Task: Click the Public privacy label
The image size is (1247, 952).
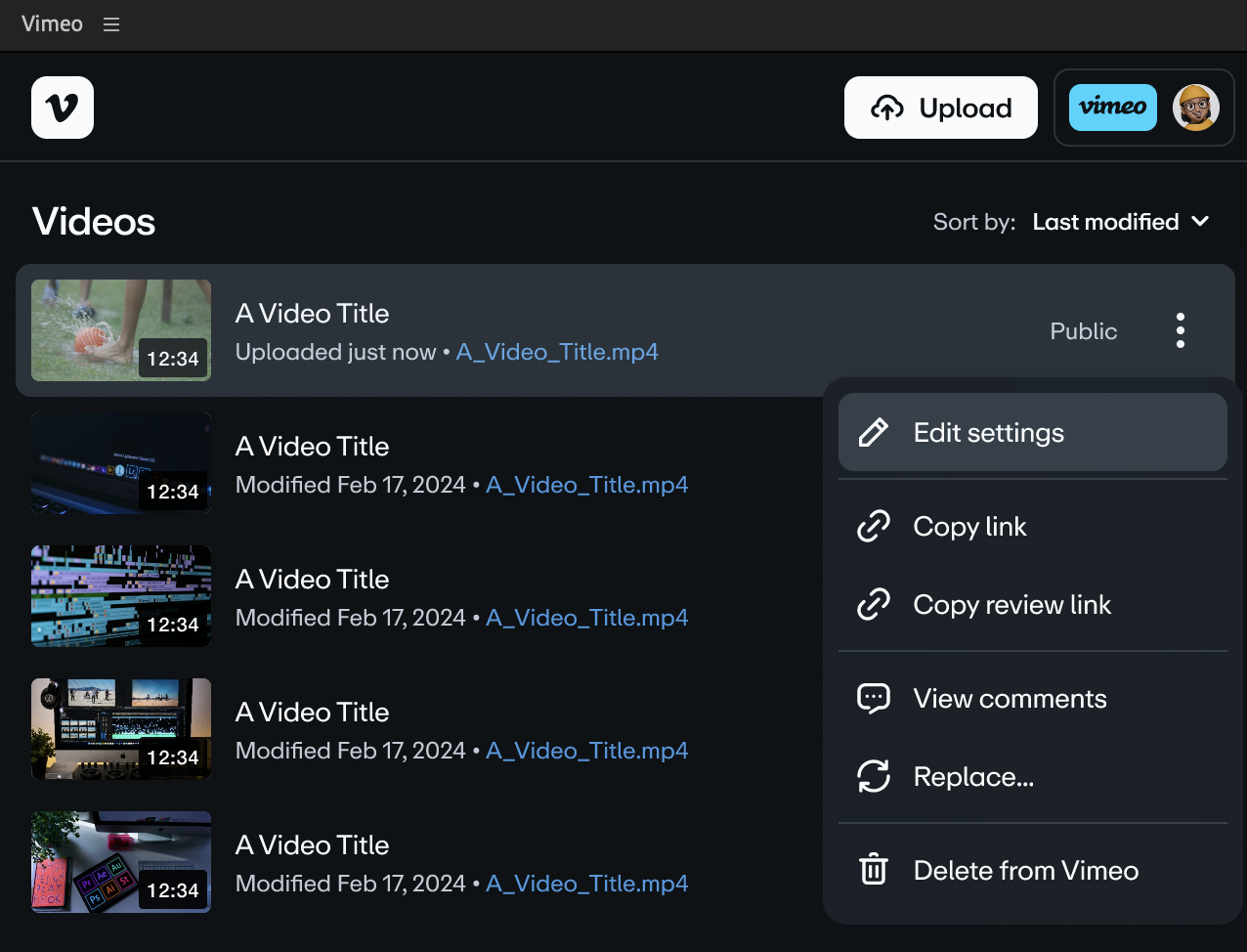Action: coord(1083,331)
